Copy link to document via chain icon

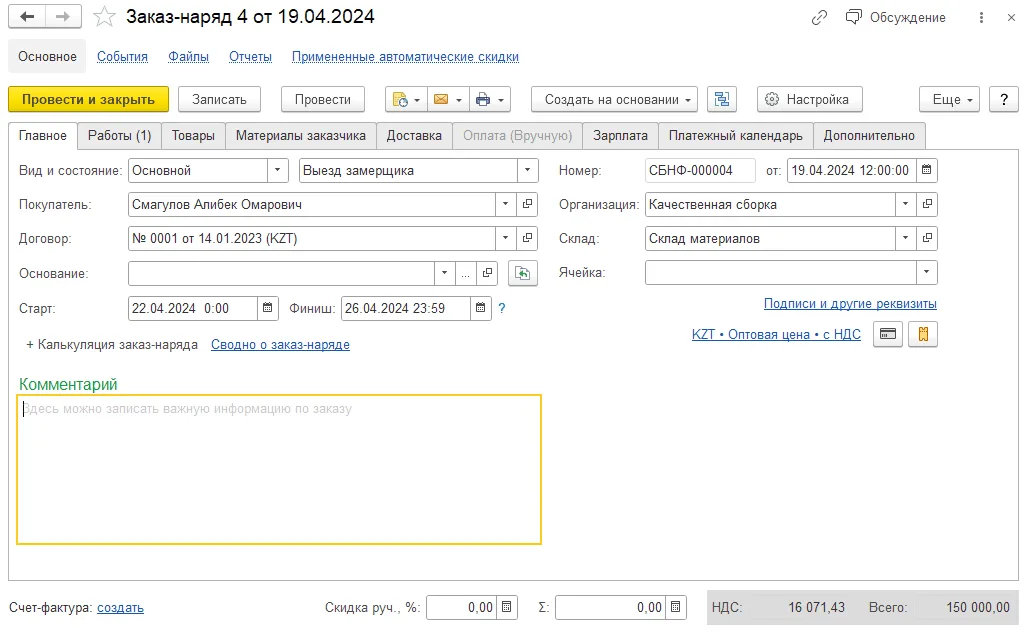819,18
